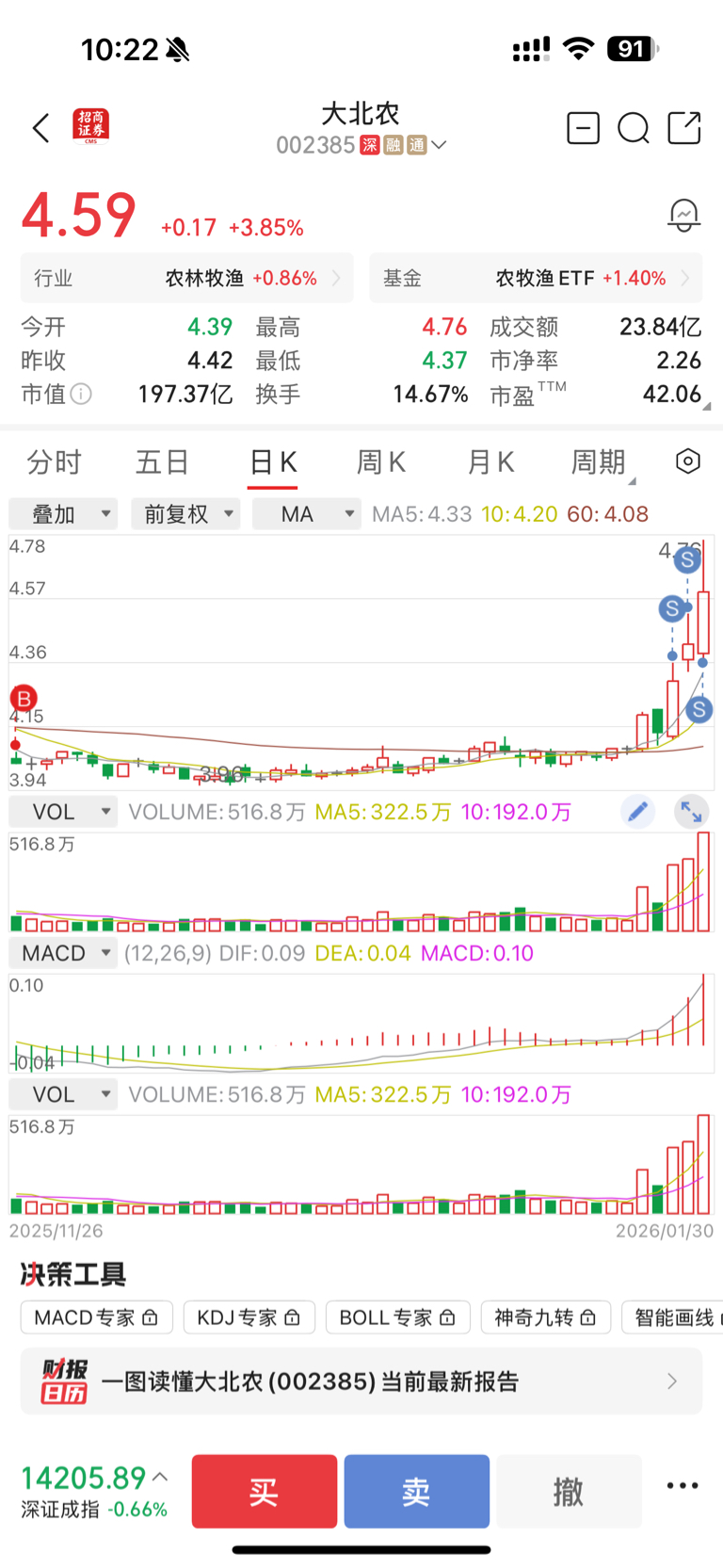Screen dimensions: 723x1568
Task: Tap the pencil edit indicator icon
Action: click(x=637, y=812)
